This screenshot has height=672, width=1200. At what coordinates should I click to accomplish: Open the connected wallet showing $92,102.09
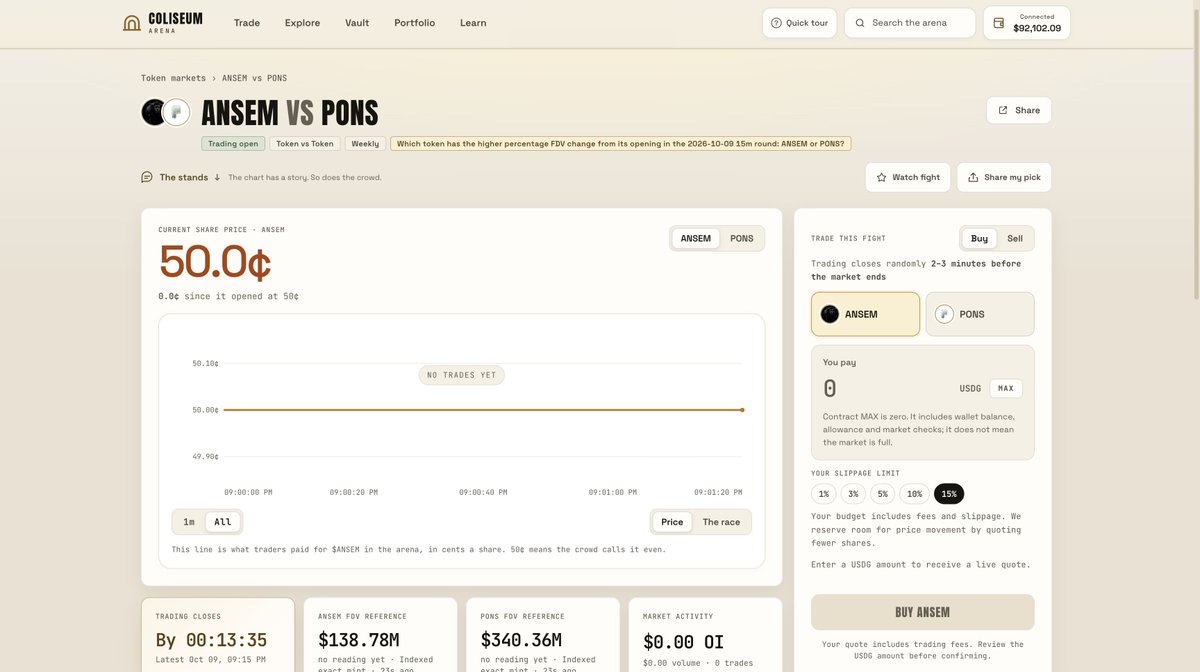1026,23
